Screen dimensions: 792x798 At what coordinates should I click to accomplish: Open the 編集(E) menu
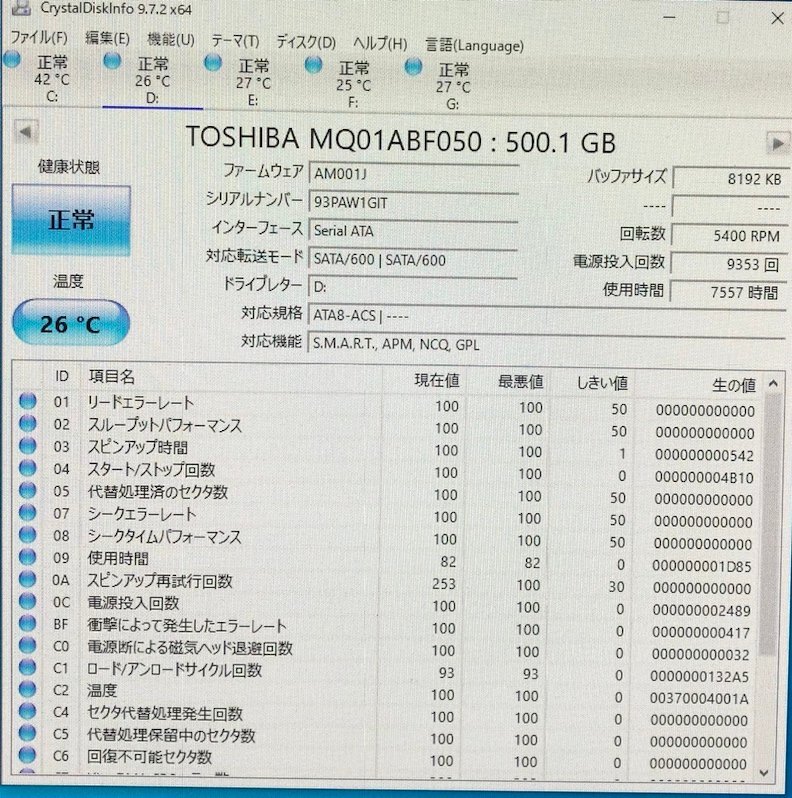tap(107, 38)
